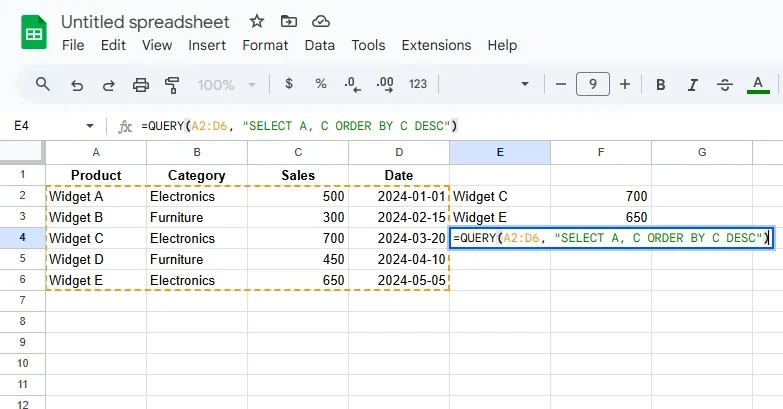Image resolution: width=783 pixels, height=409 pixels.
Task: Click the redo arrow
Action: [x=108, y=85]
